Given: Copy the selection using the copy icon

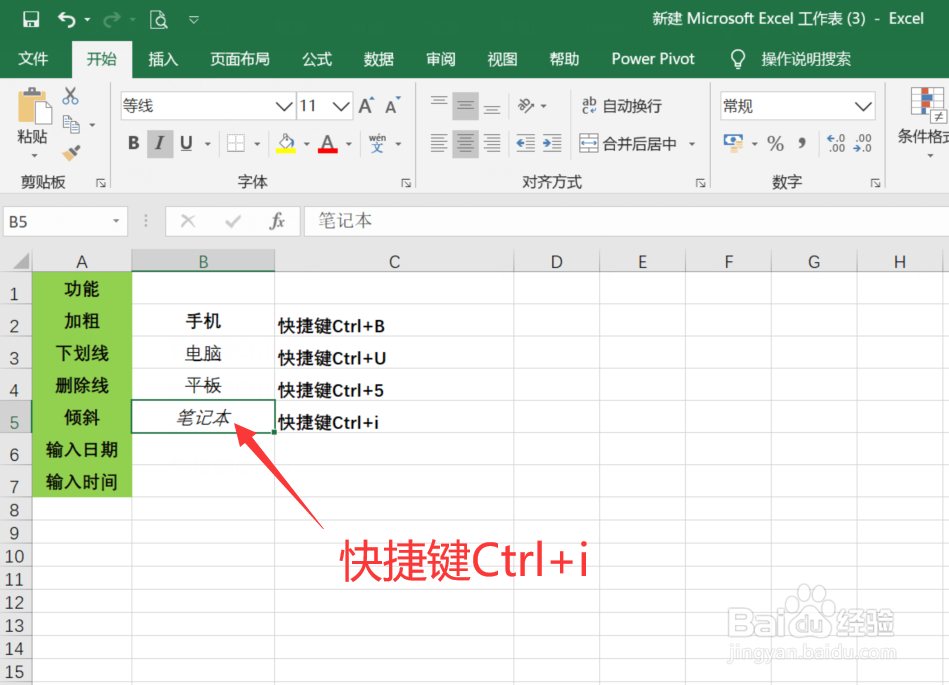Looking at the screenshot, I should (x=71, y=125).
